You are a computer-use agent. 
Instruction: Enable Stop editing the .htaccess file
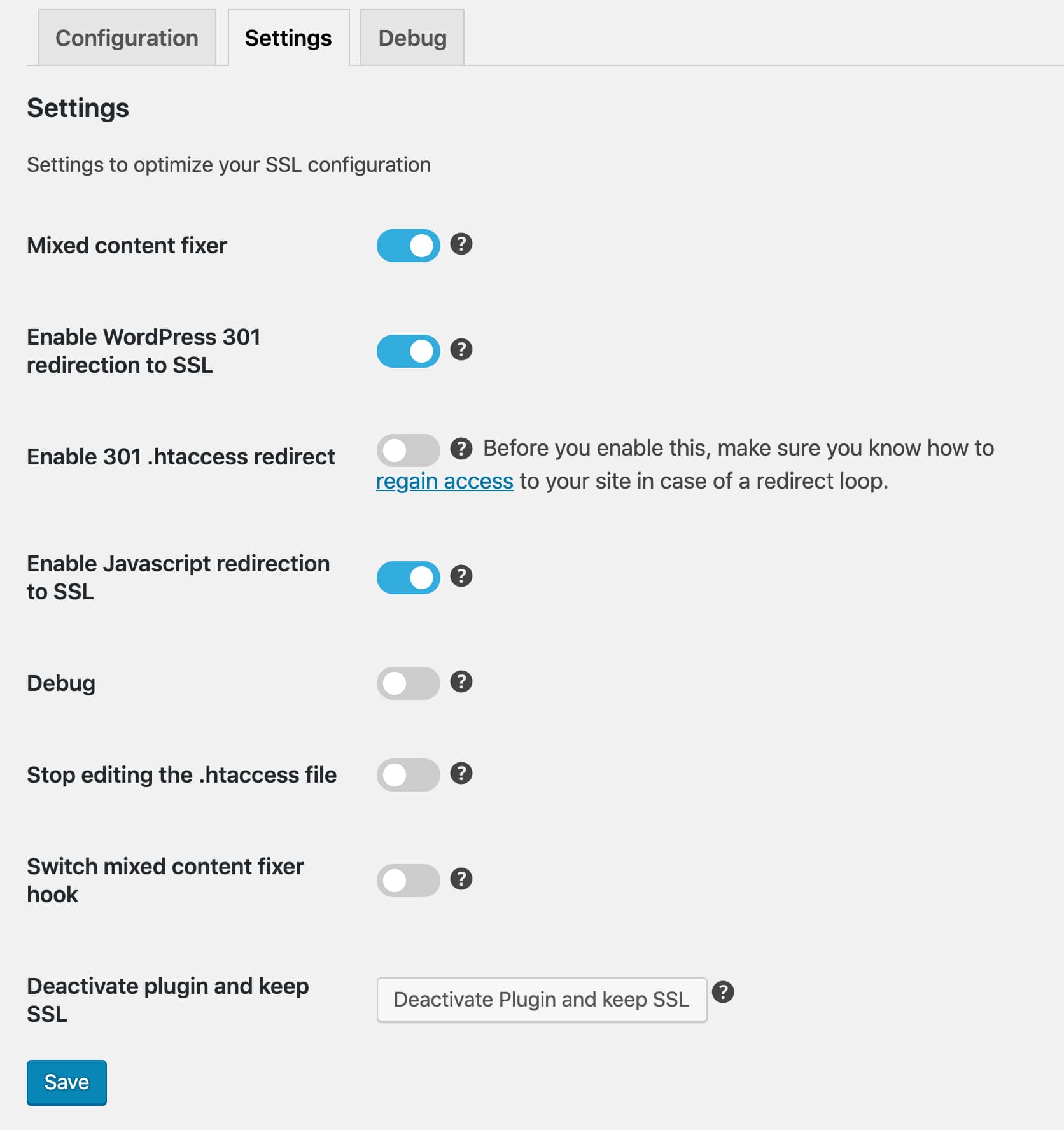click(x=409, y=774)
